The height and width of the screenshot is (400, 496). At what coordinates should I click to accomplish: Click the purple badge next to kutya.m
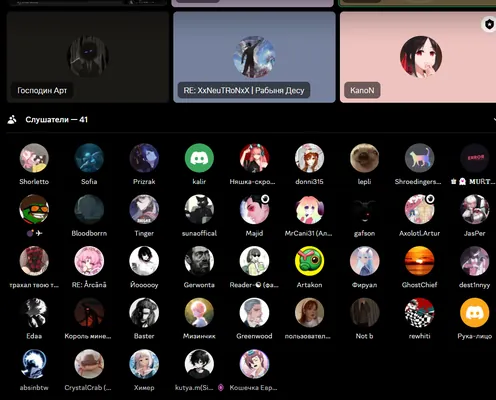click(221, 387)
